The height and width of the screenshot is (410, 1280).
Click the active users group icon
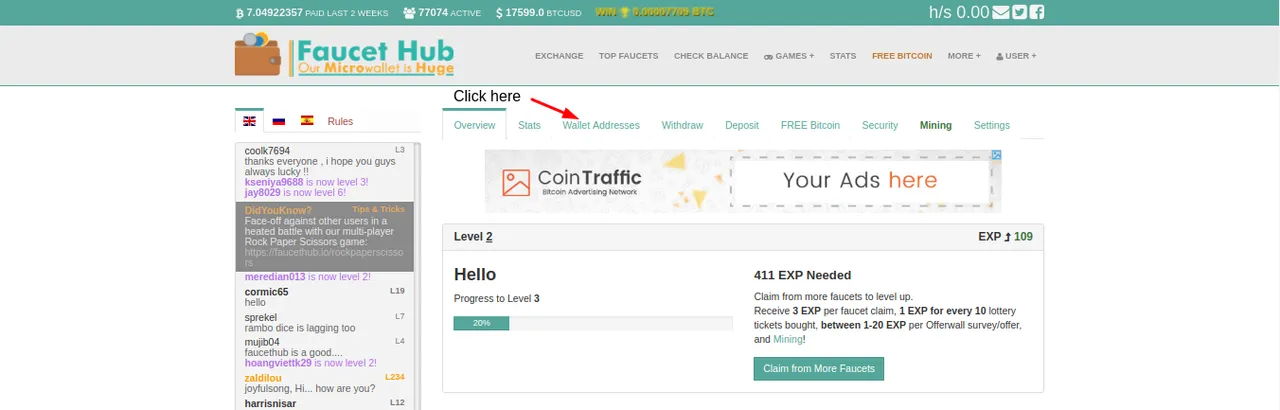click(409, 13)
